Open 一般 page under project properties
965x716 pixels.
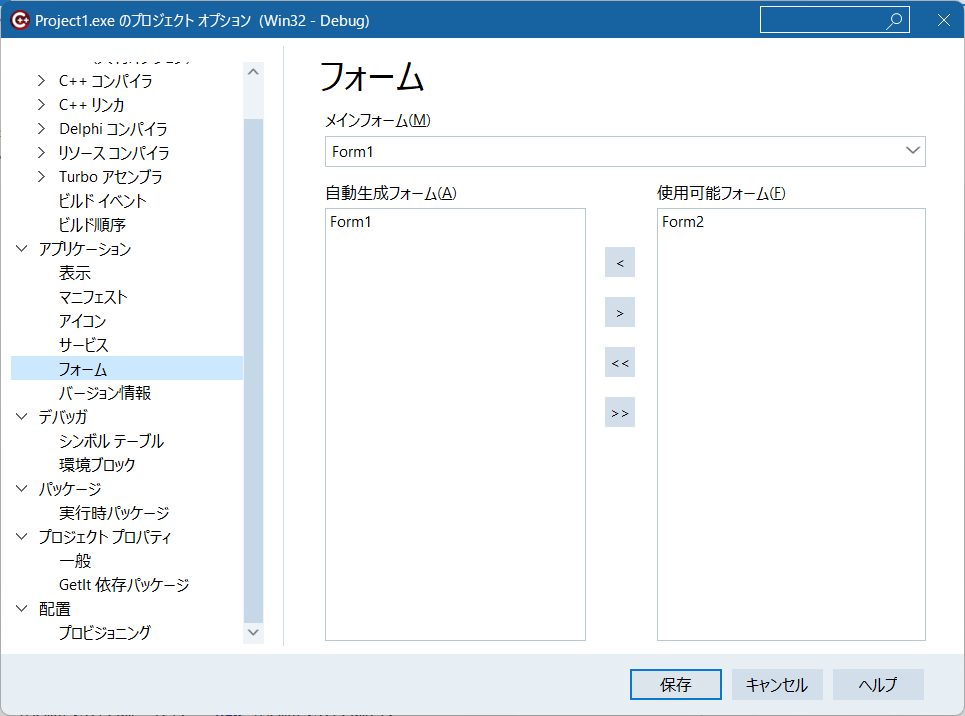pyautogui.click(x=74, y=561)
